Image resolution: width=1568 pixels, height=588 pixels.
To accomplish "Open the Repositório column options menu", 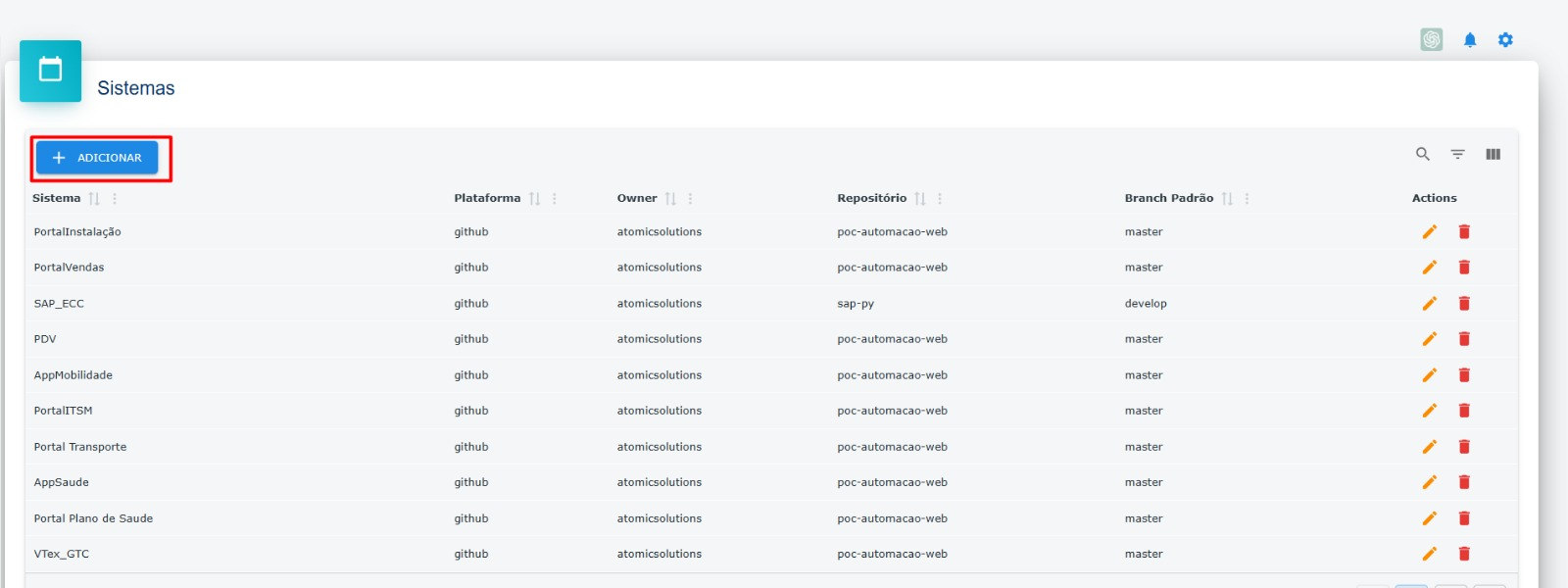I will [940, 198].
